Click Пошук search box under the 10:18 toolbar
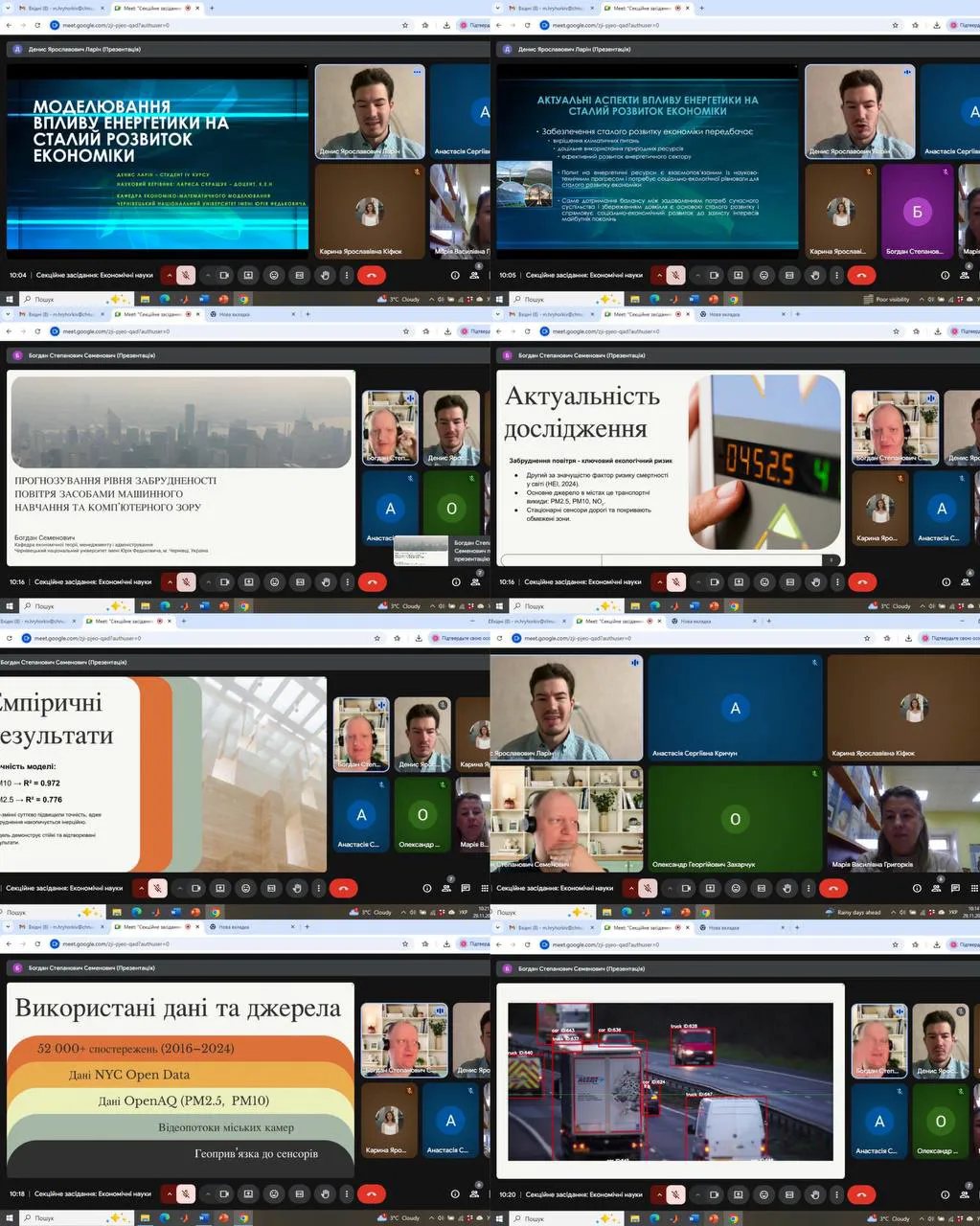Screen dimensions: 980x1226 [x=57, y=1218]
